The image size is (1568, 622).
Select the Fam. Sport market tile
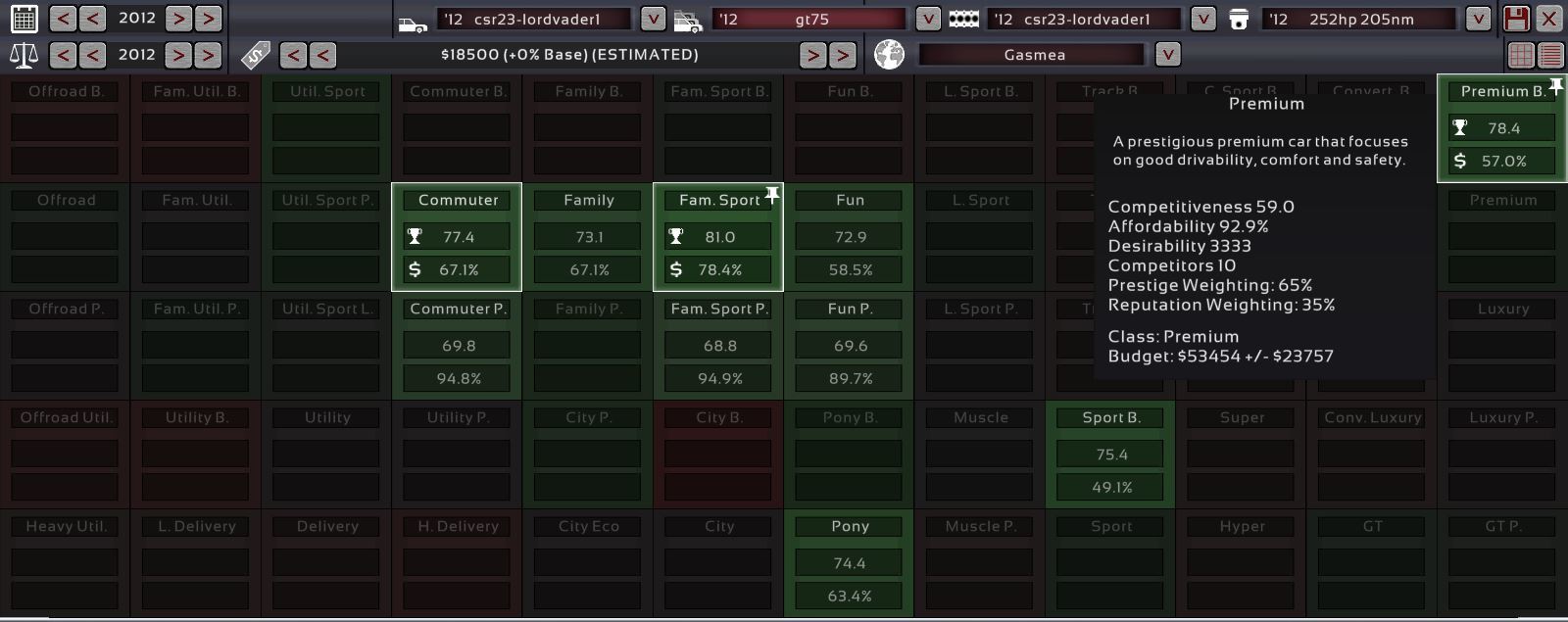[718, 237]
